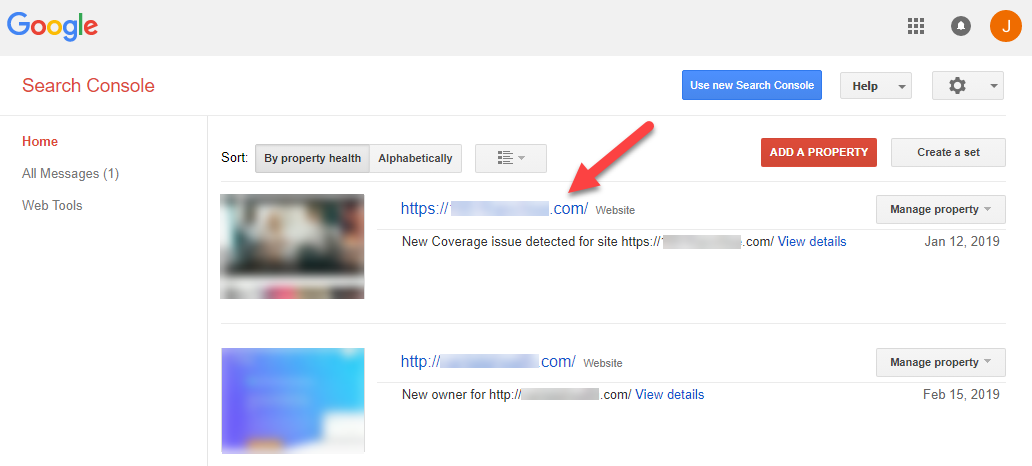Open the Google apps grid icon

point(916,26)
